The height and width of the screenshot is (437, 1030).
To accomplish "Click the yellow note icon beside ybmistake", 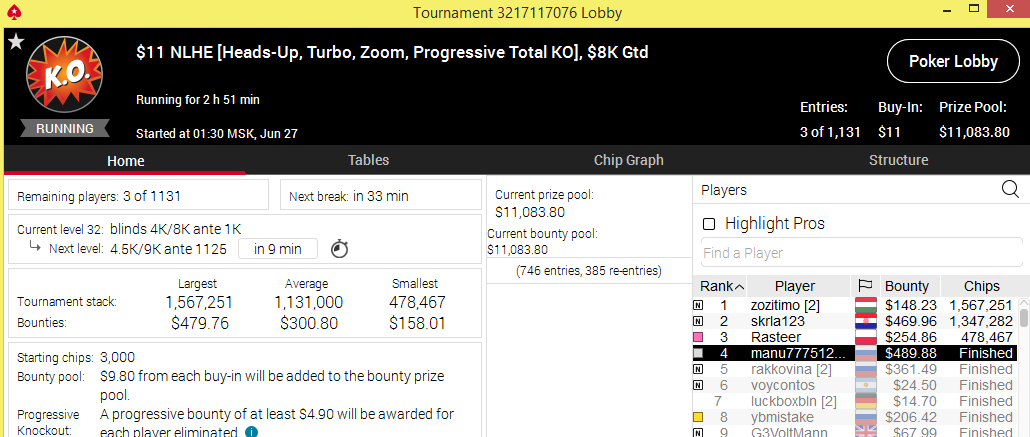I will 698,417.
